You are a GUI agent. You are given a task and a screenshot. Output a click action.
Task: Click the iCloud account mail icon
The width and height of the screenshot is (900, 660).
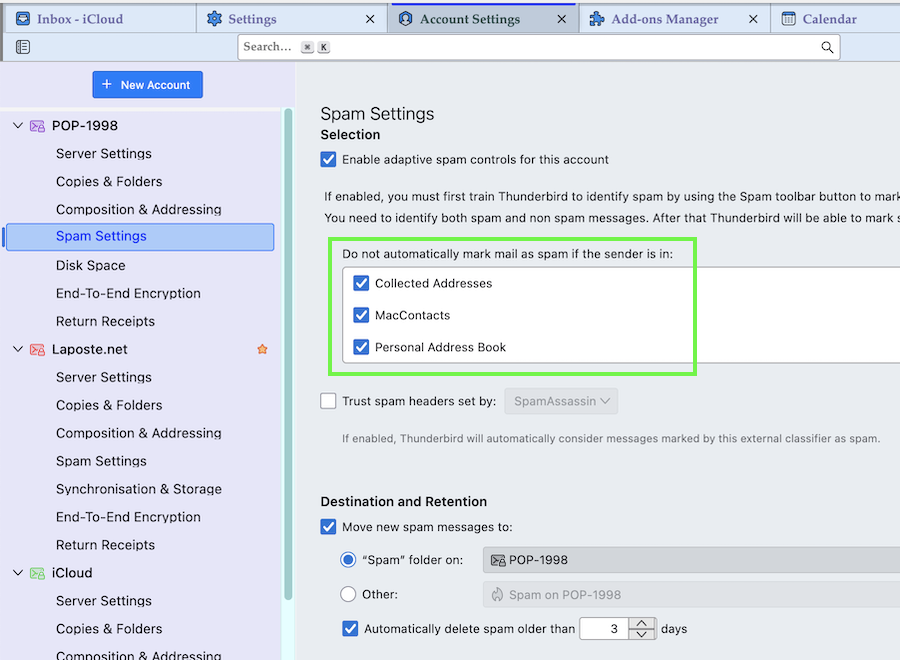coord(37,574)
